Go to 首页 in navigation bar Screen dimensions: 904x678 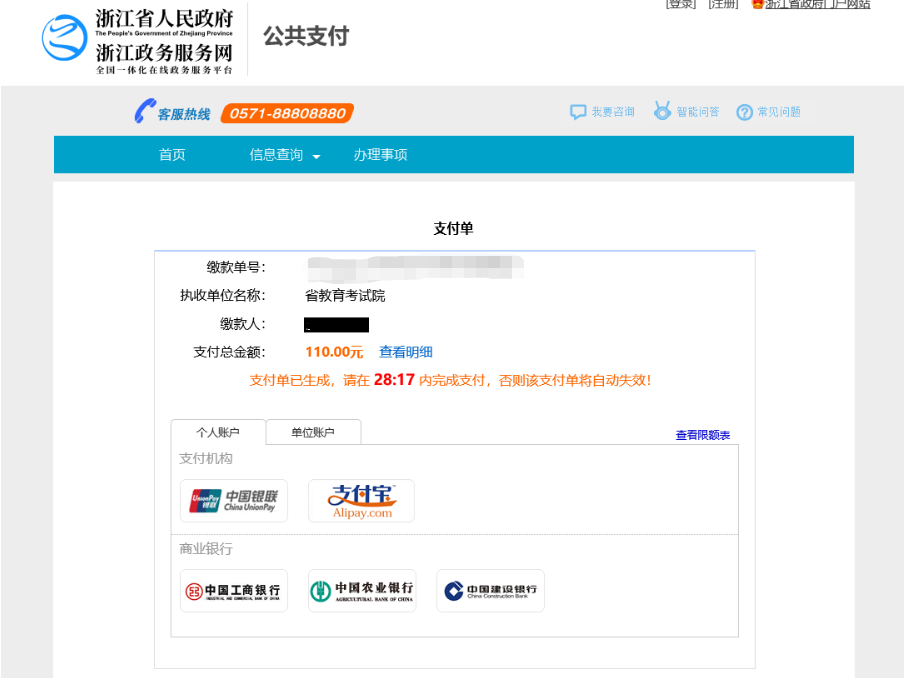172,155
